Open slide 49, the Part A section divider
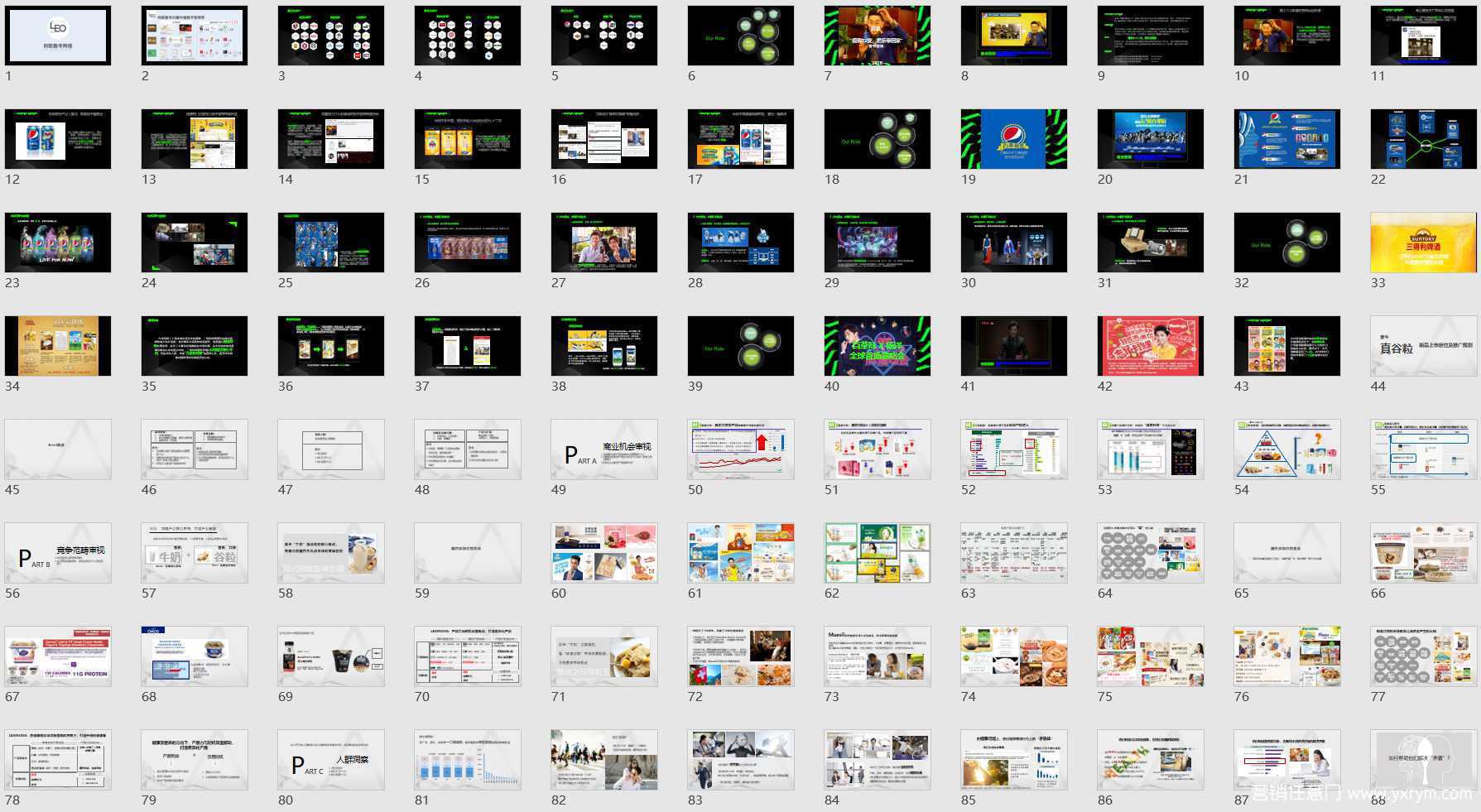 604,449
